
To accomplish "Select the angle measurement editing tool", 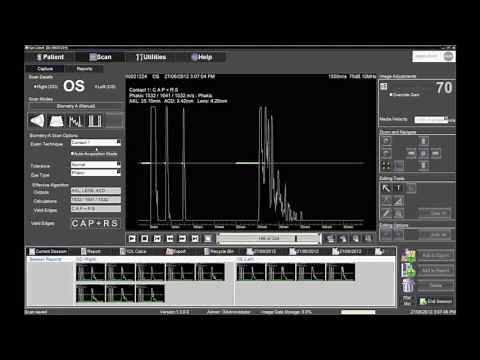I will click(x=398, y=201).
